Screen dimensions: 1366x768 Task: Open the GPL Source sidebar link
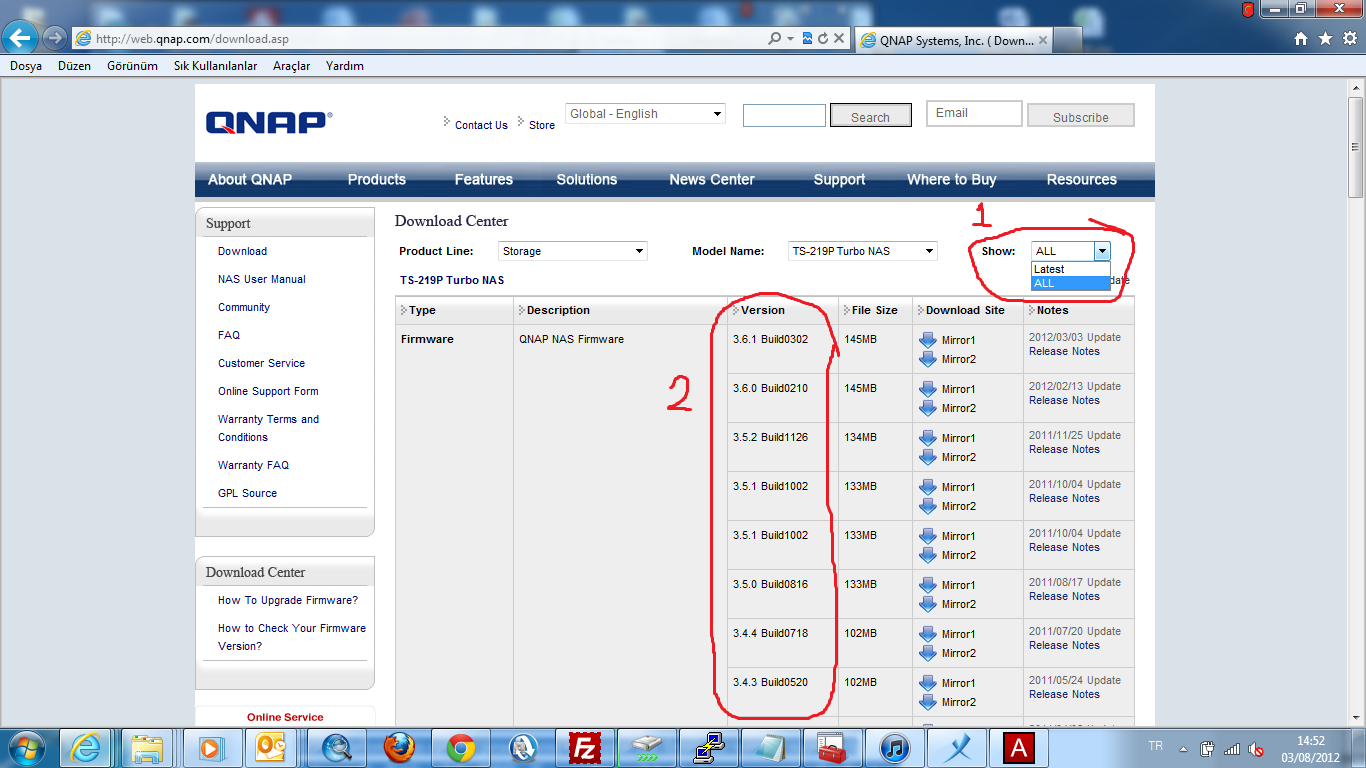[x=248, y=493]
